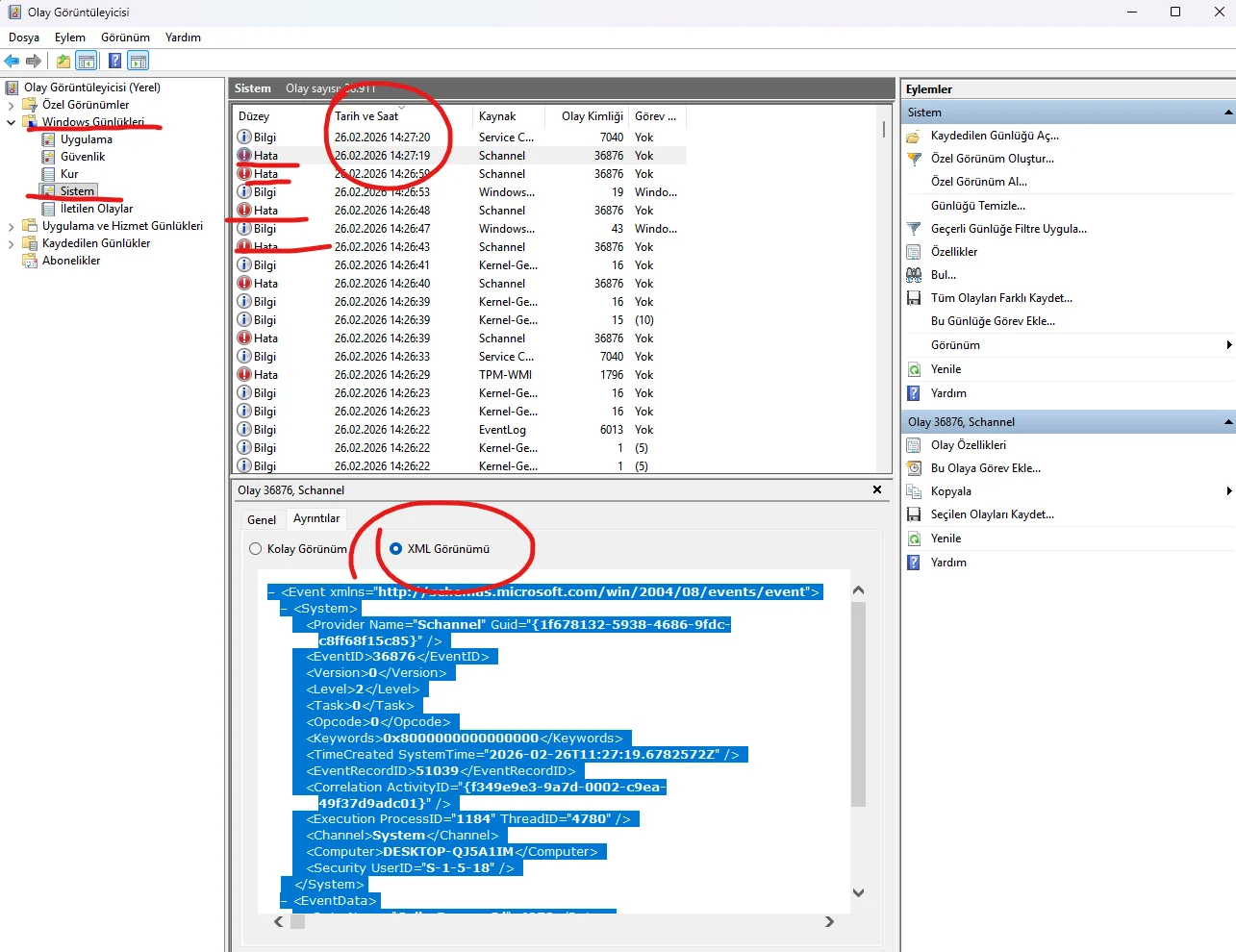Click the Tüm Olayları Farklı Kaydet icon
The image size is (1236, 952).
click(x=914, y=298)
